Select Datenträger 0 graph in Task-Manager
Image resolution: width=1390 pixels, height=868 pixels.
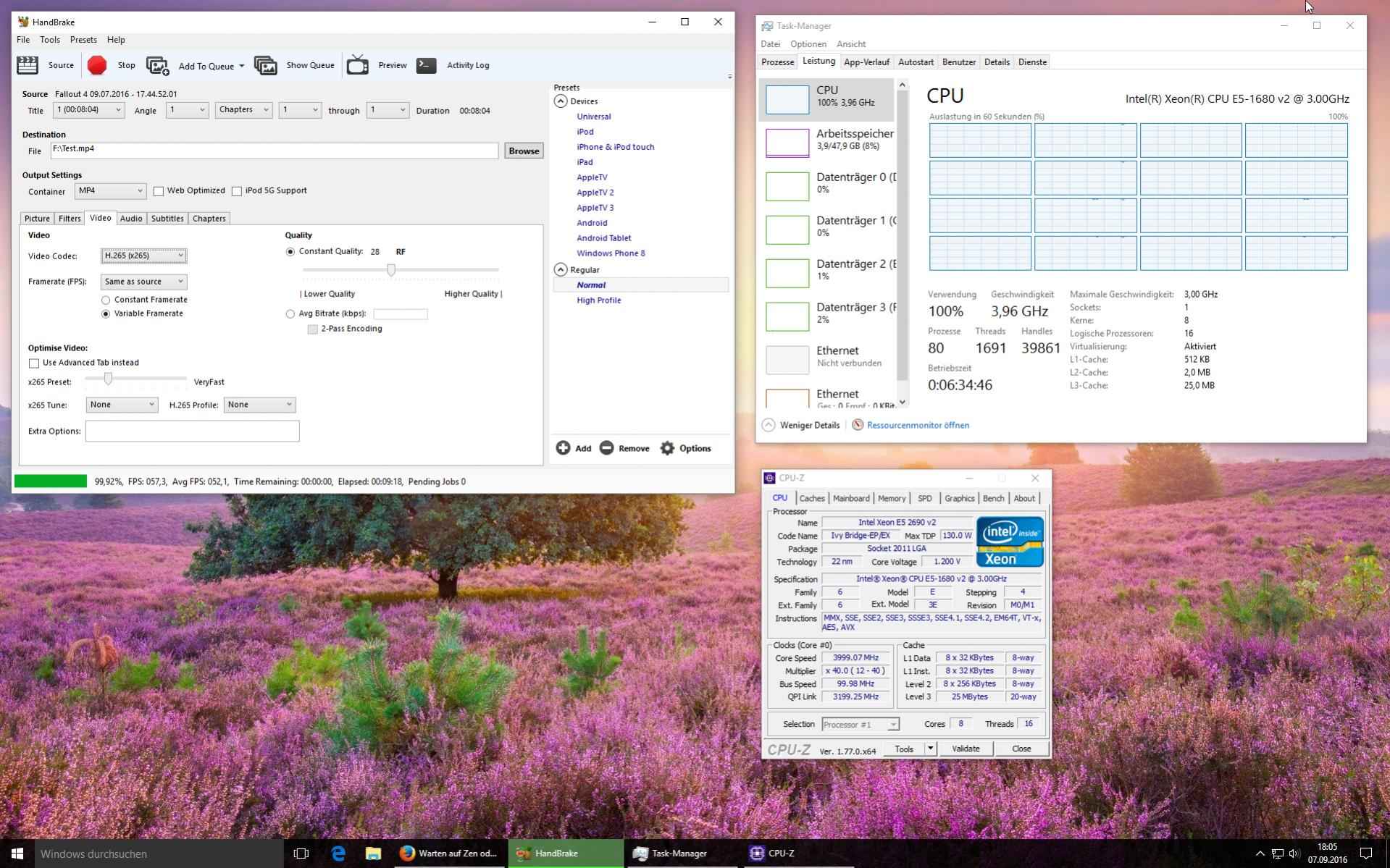[x=787, y=186]
